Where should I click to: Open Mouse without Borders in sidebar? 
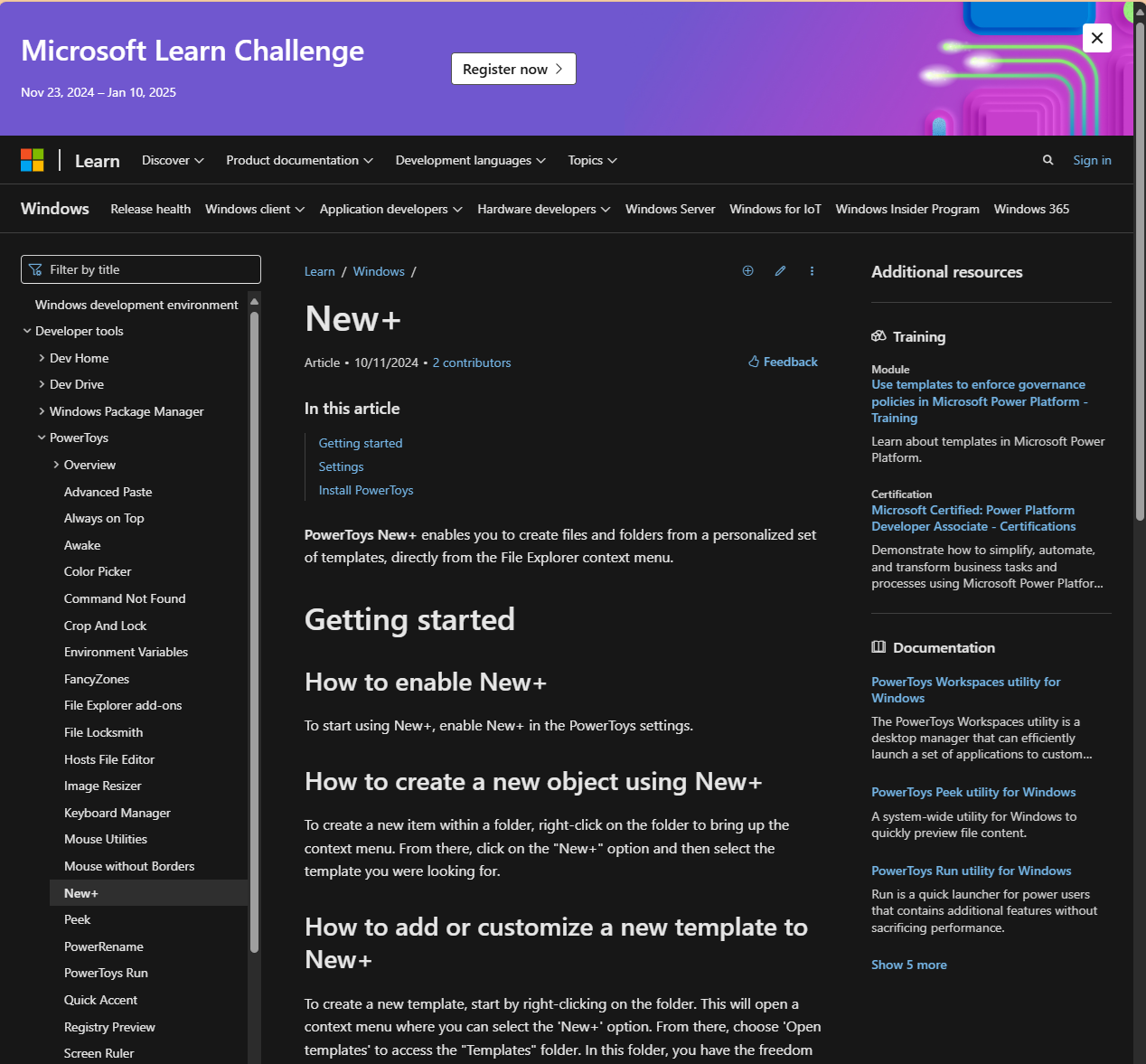129,866
